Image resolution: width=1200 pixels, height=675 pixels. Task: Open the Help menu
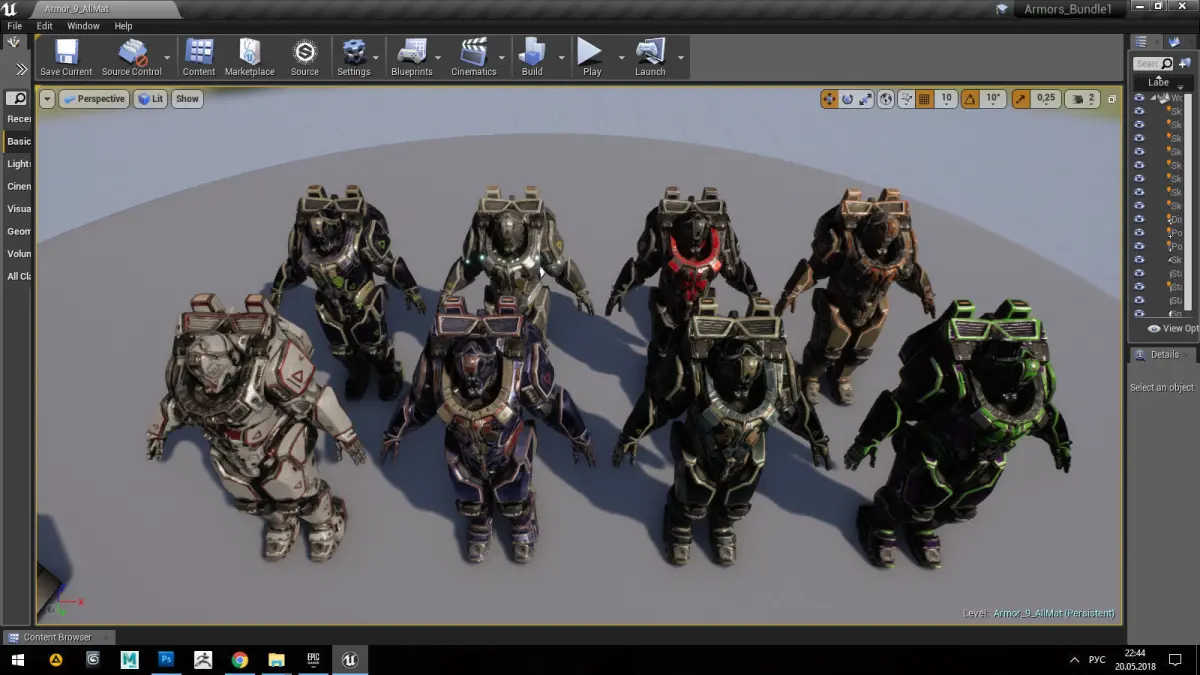tap(123, 26)
